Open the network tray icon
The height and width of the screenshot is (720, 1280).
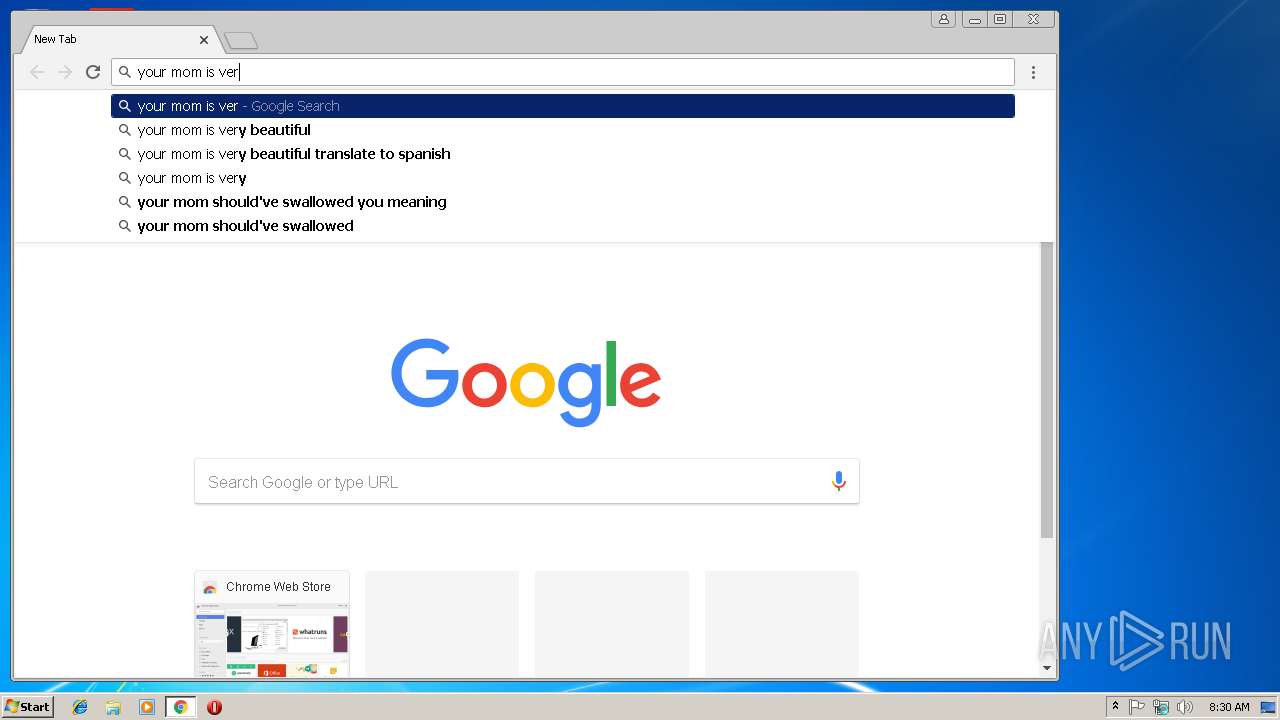[1161, 707]
